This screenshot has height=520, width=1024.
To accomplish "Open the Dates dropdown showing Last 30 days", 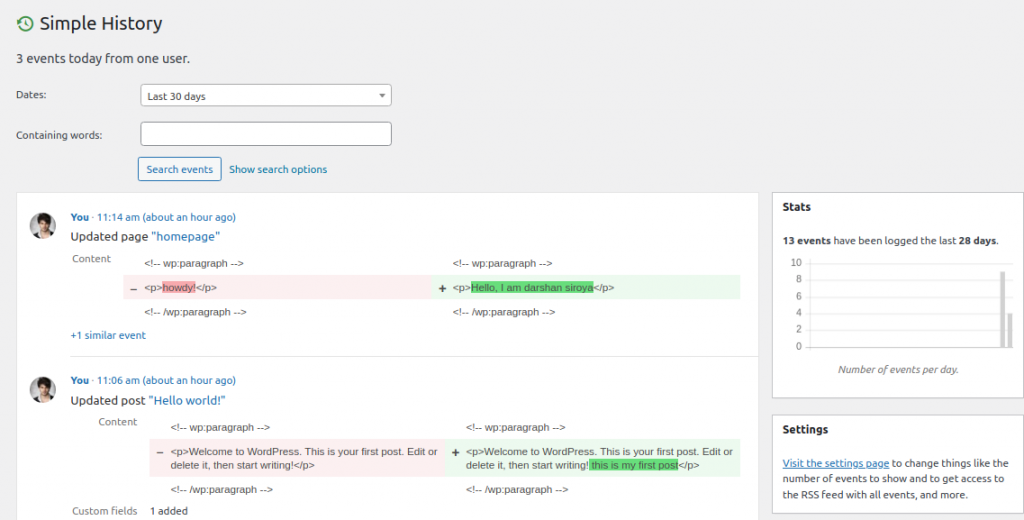I will (266, 95).
